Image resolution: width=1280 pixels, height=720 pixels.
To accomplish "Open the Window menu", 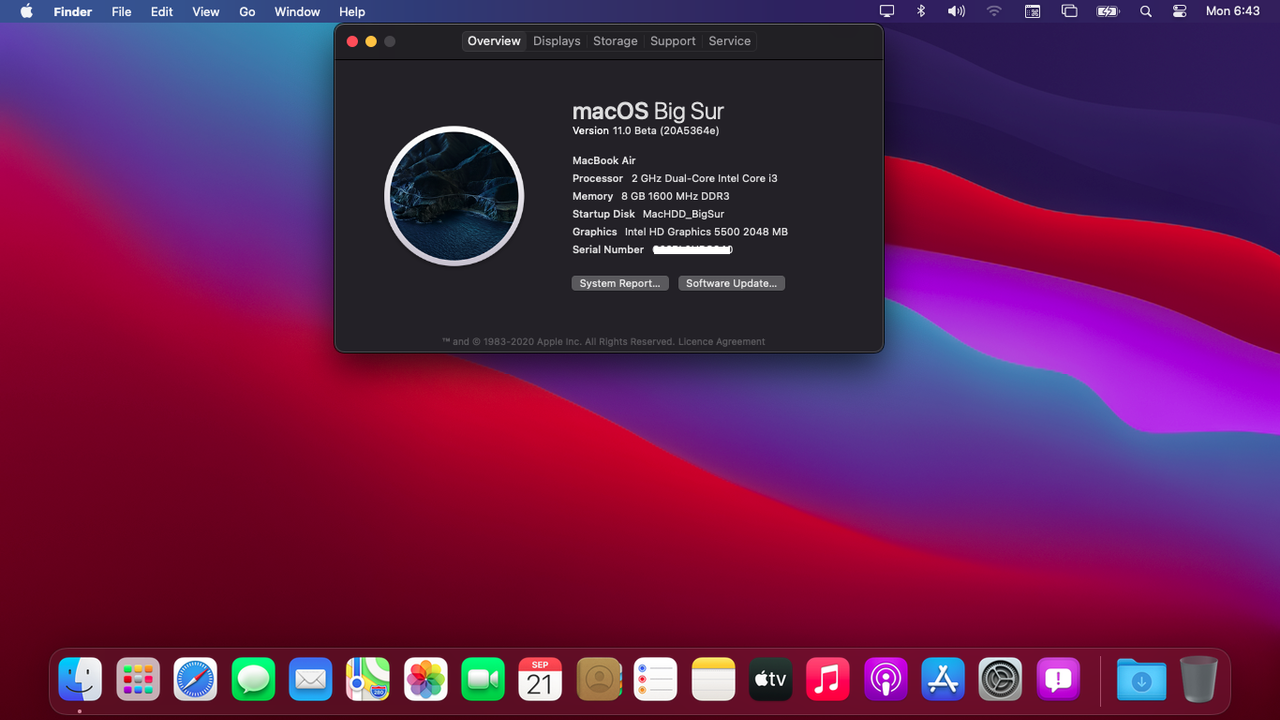I will coord(298,11).
